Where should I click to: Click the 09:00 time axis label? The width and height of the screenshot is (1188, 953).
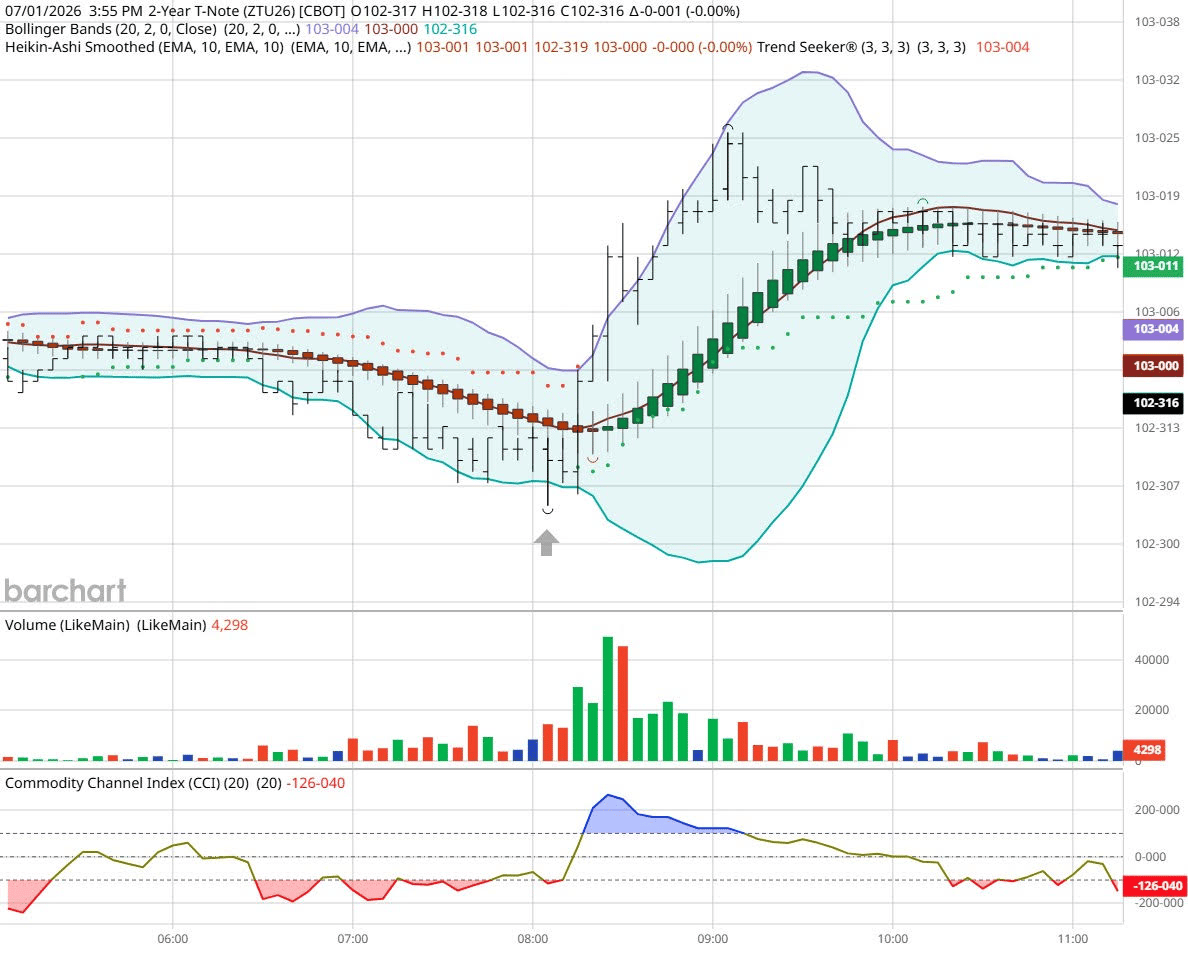[713, 939]
